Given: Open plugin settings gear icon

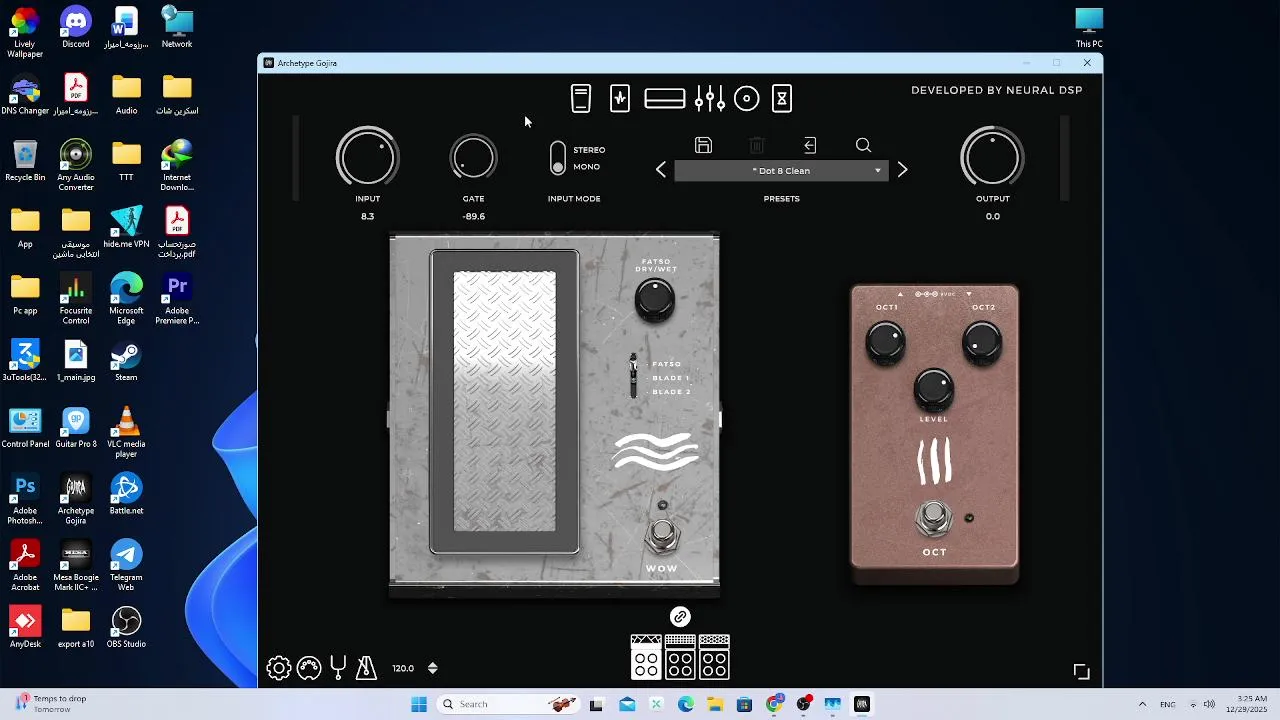Looking at the screenshot, I should coord(279,668).
